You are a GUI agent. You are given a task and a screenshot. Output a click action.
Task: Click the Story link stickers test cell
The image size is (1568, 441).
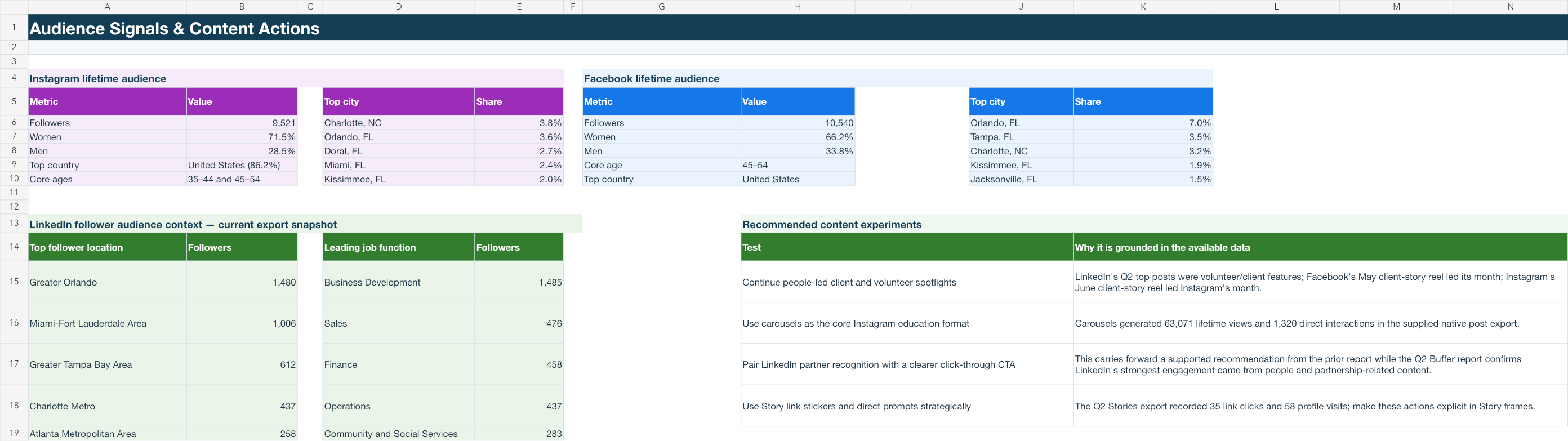click(x=907, y=406)
